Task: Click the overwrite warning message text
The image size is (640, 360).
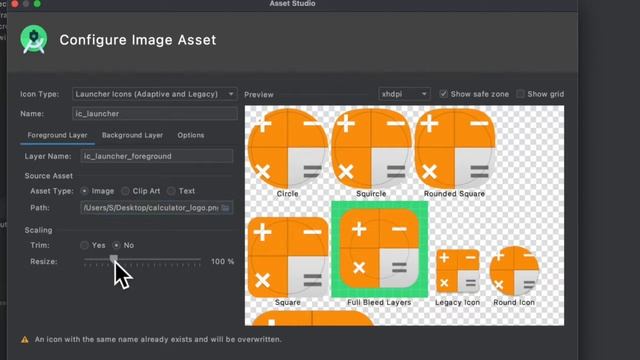Action: (x=158, y=340)
